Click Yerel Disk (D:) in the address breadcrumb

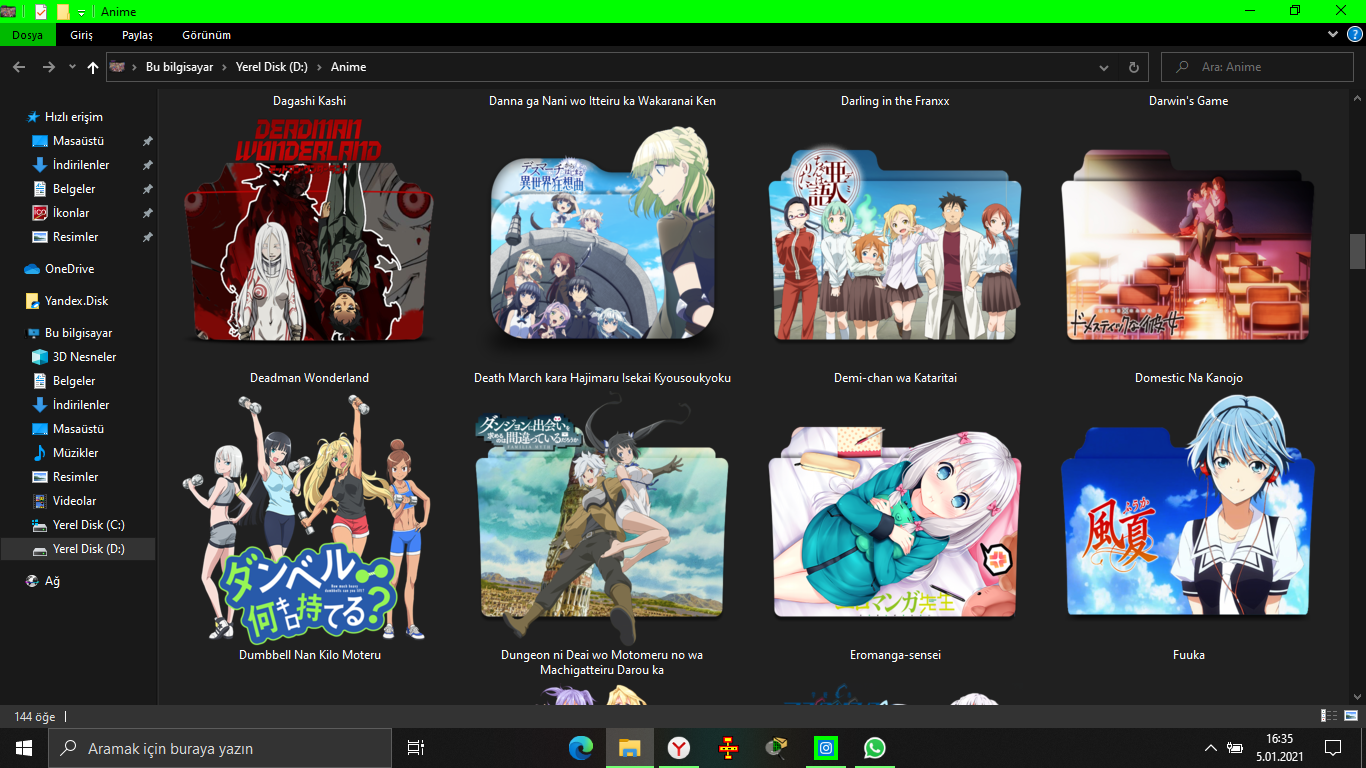coord(272,67)
